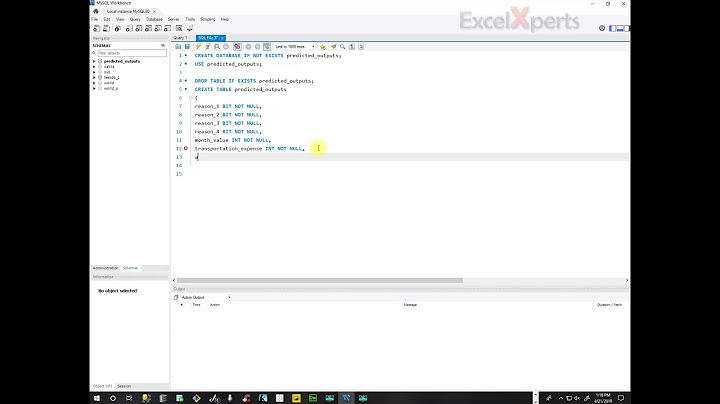Toggle invisible characters icon
Viewport: 720px width, 404px height.
(352, 47)
